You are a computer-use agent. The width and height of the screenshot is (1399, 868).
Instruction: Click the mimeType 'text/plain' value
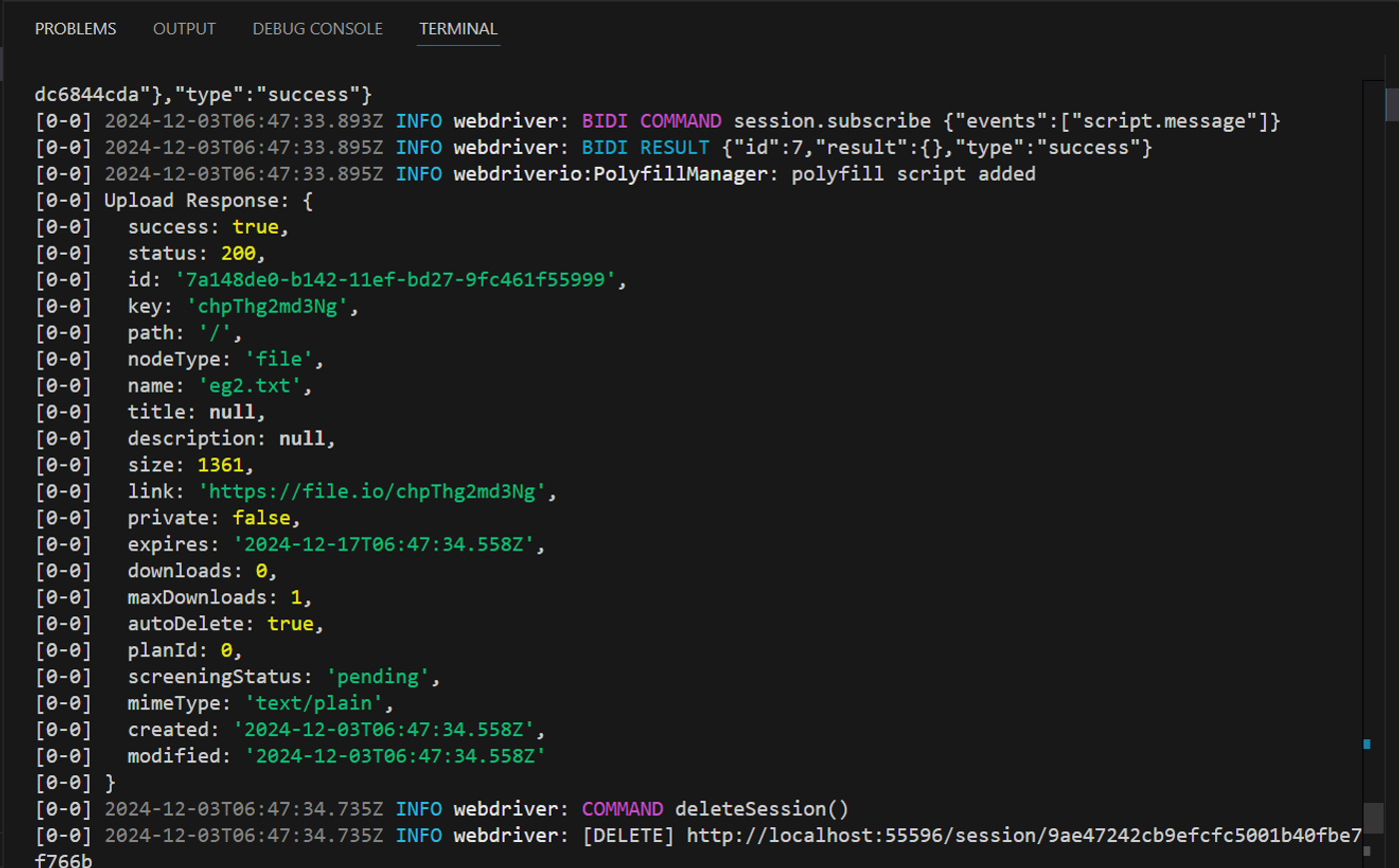pyautogui.click(x=313, y=703)
